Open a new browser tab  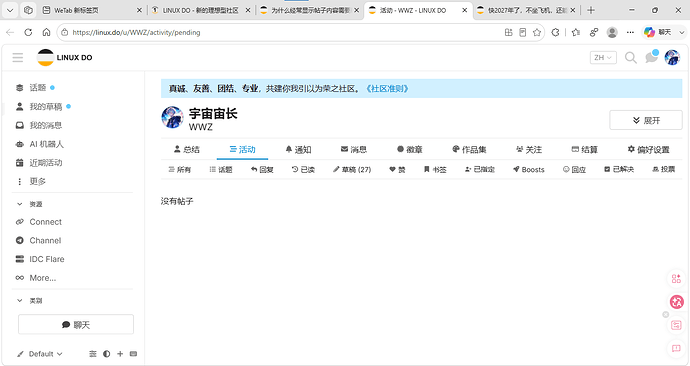click(x=591, y=10)
